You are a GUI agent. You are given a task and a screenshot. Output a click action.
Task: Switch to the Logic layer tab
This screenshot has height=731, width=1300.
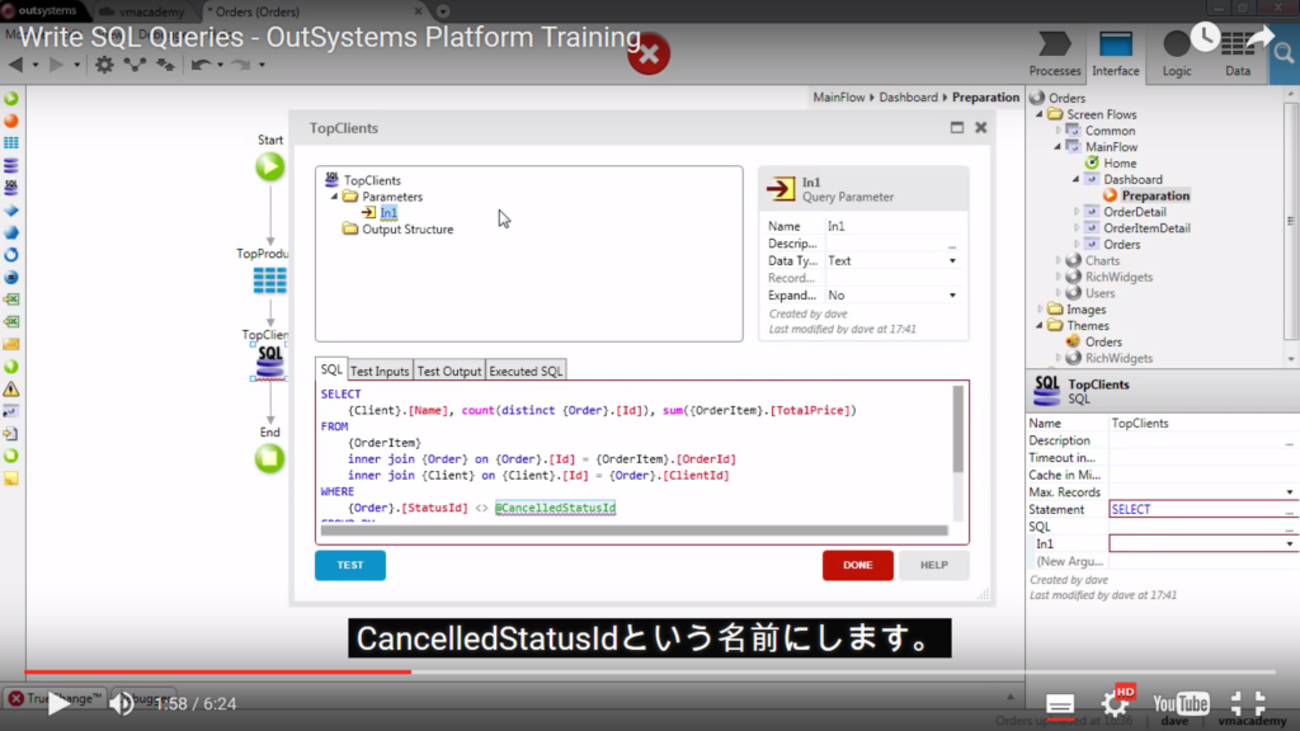point(1177,54)
